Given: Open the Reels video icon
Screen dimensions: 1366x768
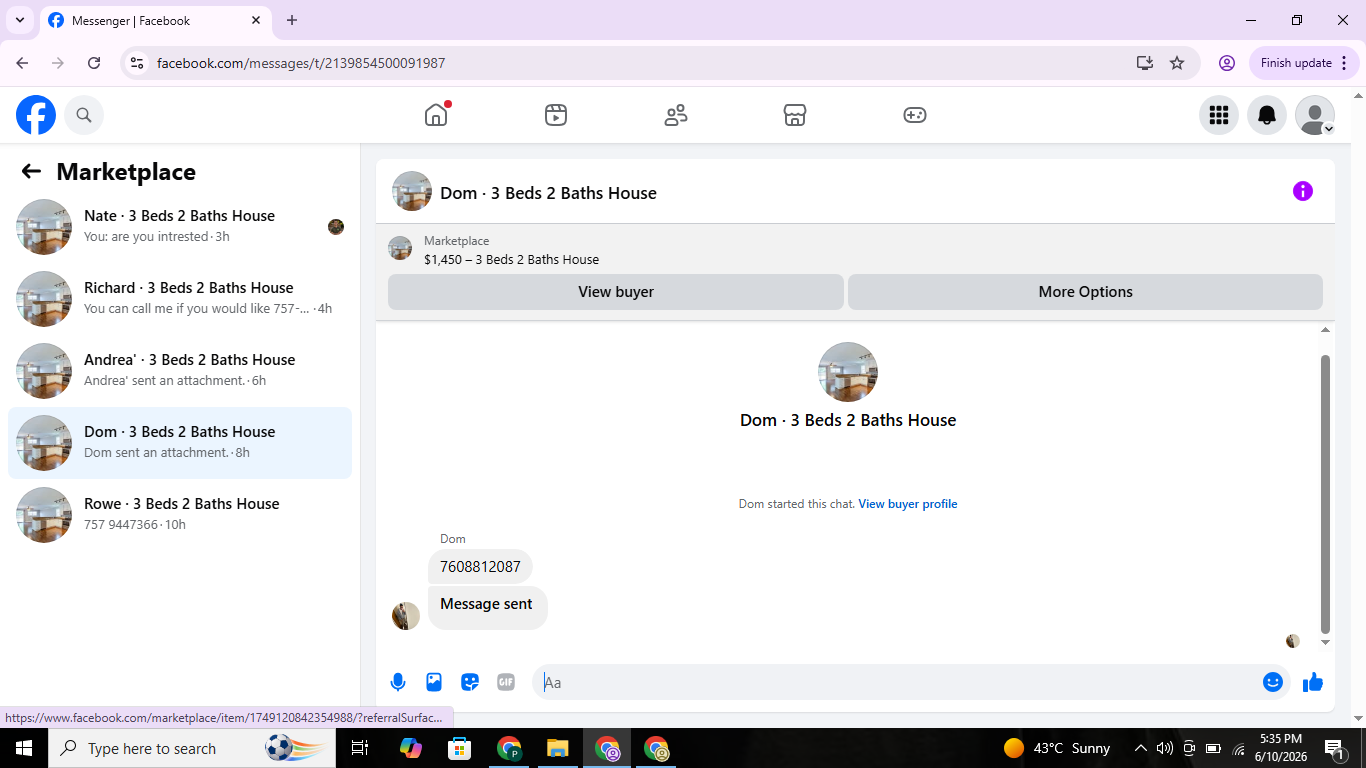Looking at the screenshot, I should [x=556, y=115].
